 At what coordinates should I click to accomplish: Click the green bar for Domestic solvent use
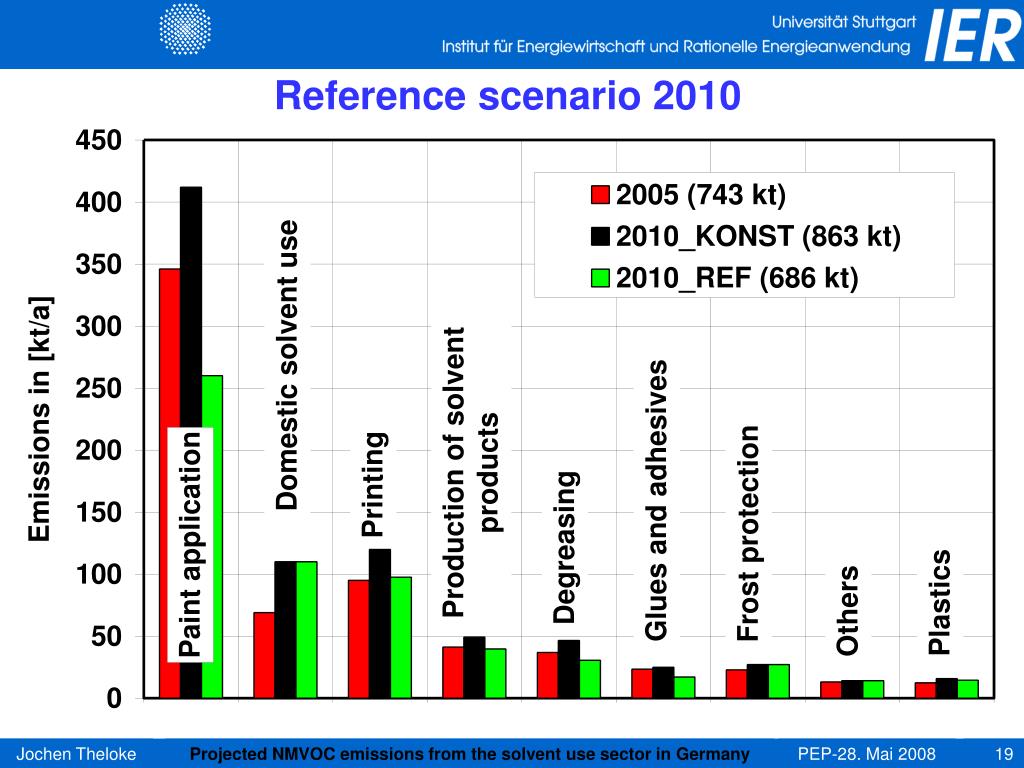pos(306,630)
